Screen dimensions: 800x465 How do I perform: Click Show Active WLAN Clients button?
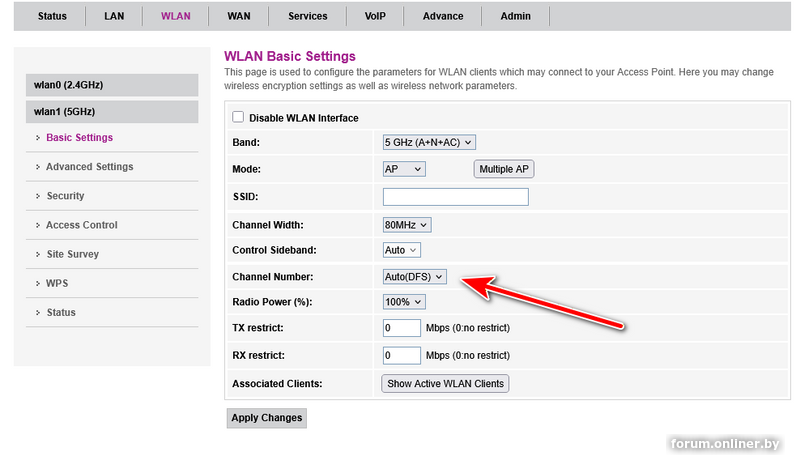[445, 384]
